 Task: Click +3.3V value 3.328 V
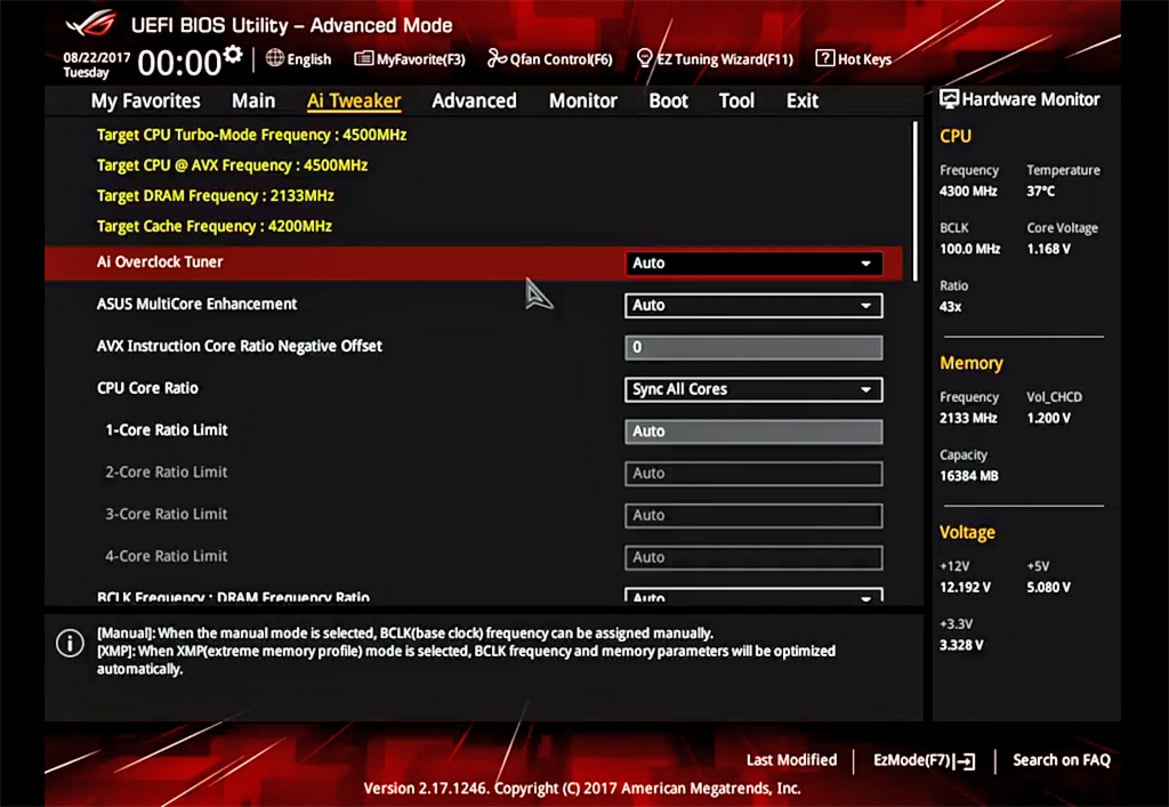point(961,645)
